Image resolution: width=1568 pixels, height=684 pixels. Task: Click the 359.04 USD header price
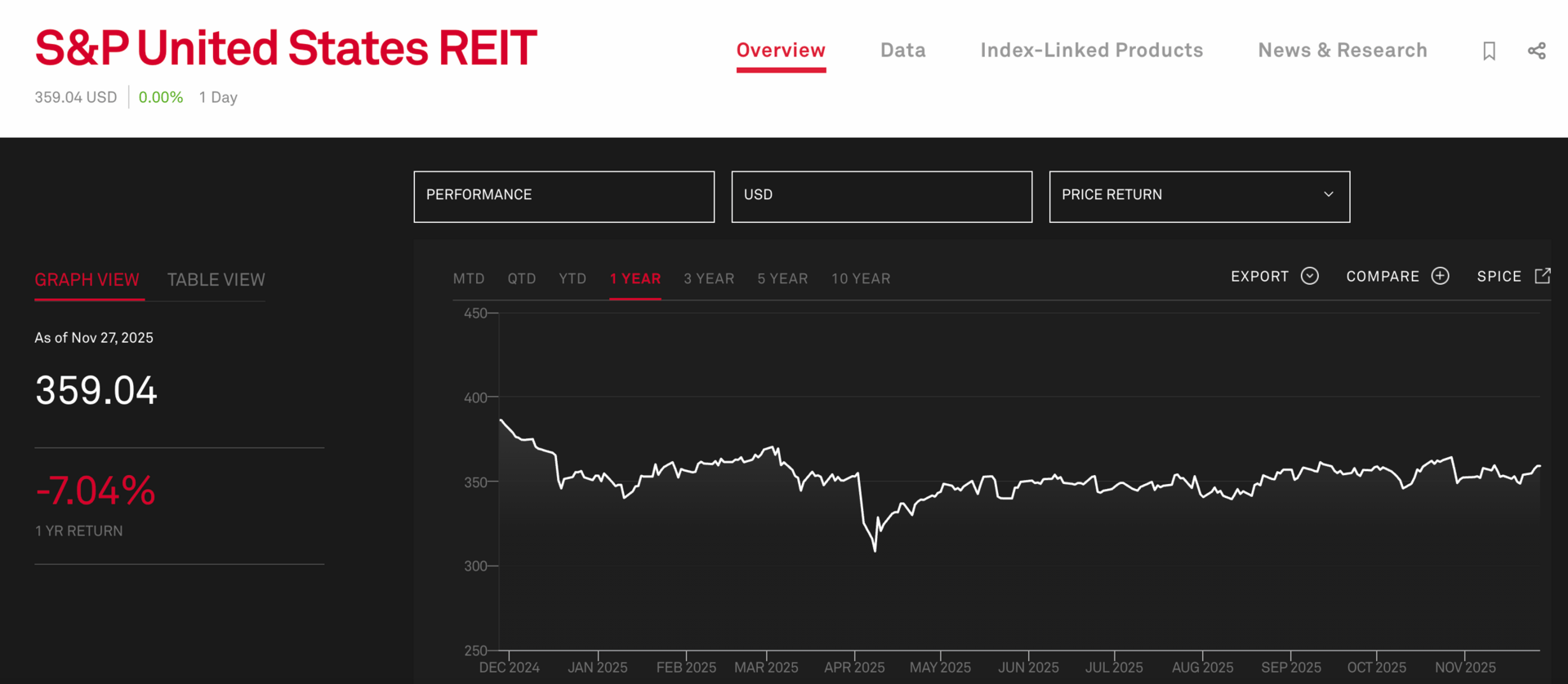tap(76, 97)
